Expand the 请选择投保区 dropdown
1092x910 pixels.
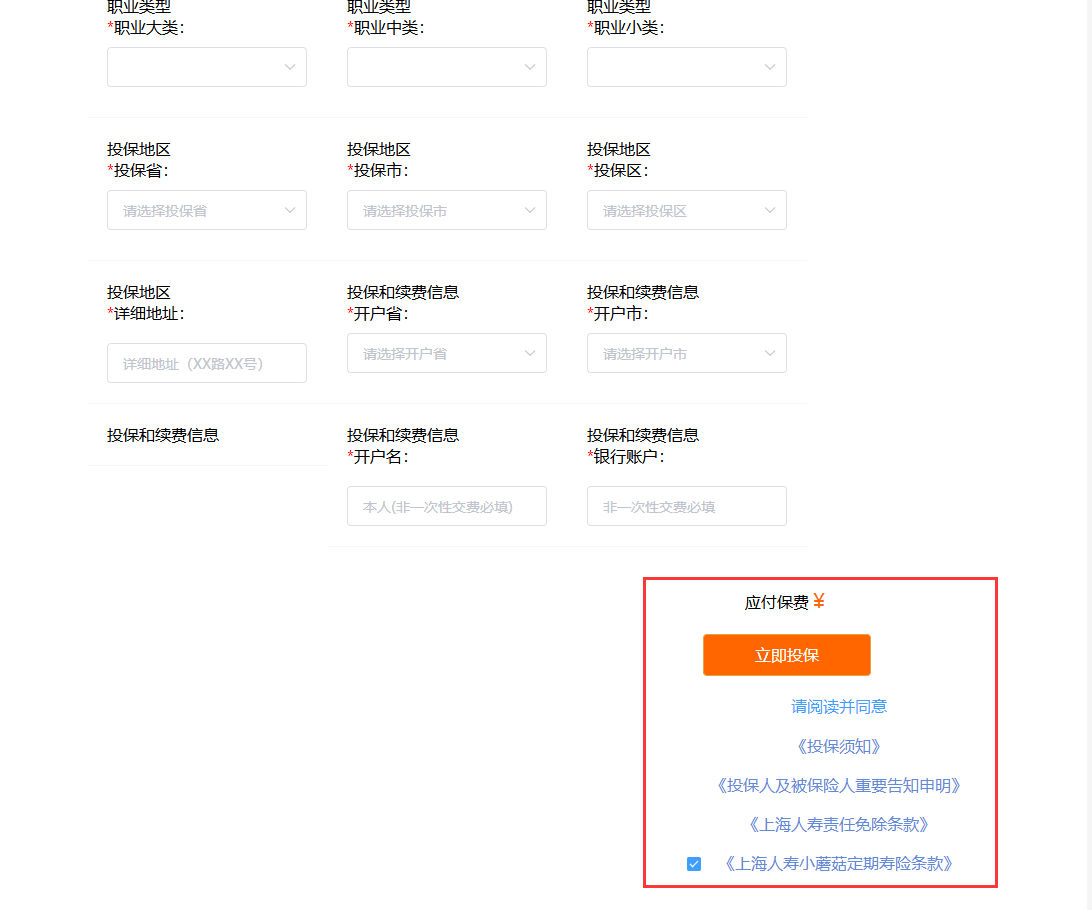[687, 210]
